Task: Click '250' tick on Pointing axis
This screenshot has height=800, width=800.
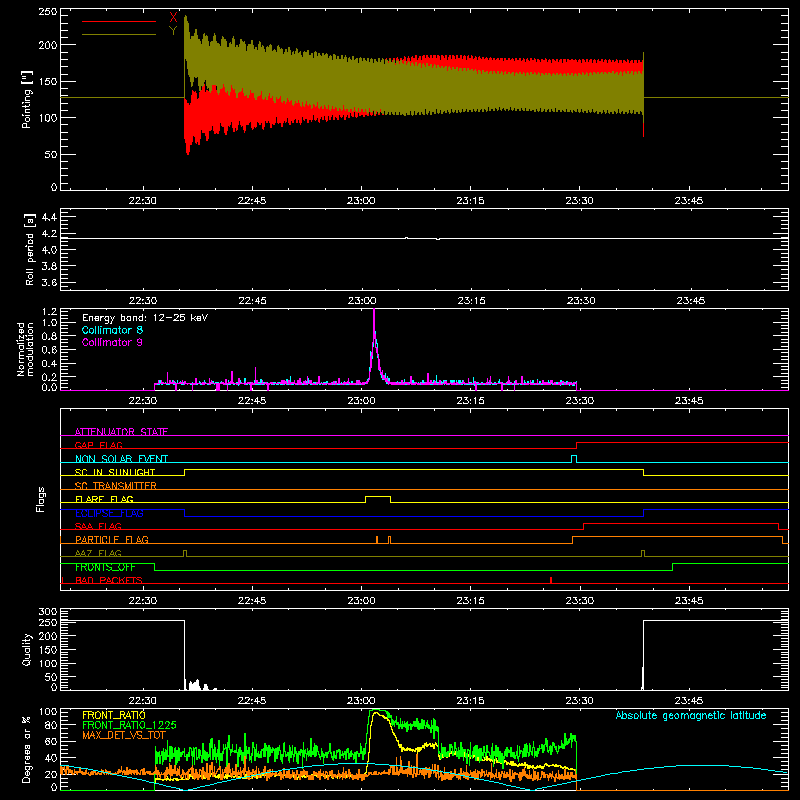Action: [x=48, y=12]
